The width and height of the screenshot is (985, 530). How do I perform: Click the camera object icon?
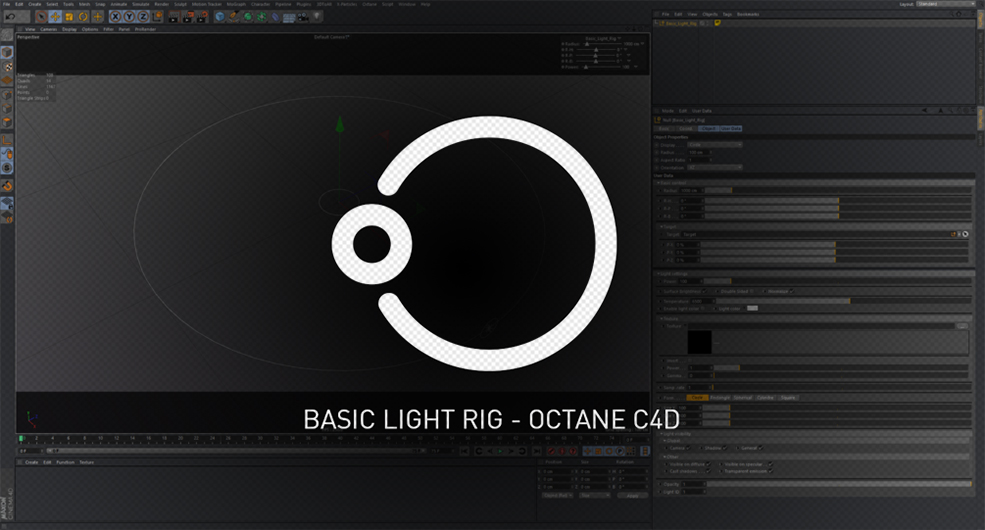coord(303,17)
